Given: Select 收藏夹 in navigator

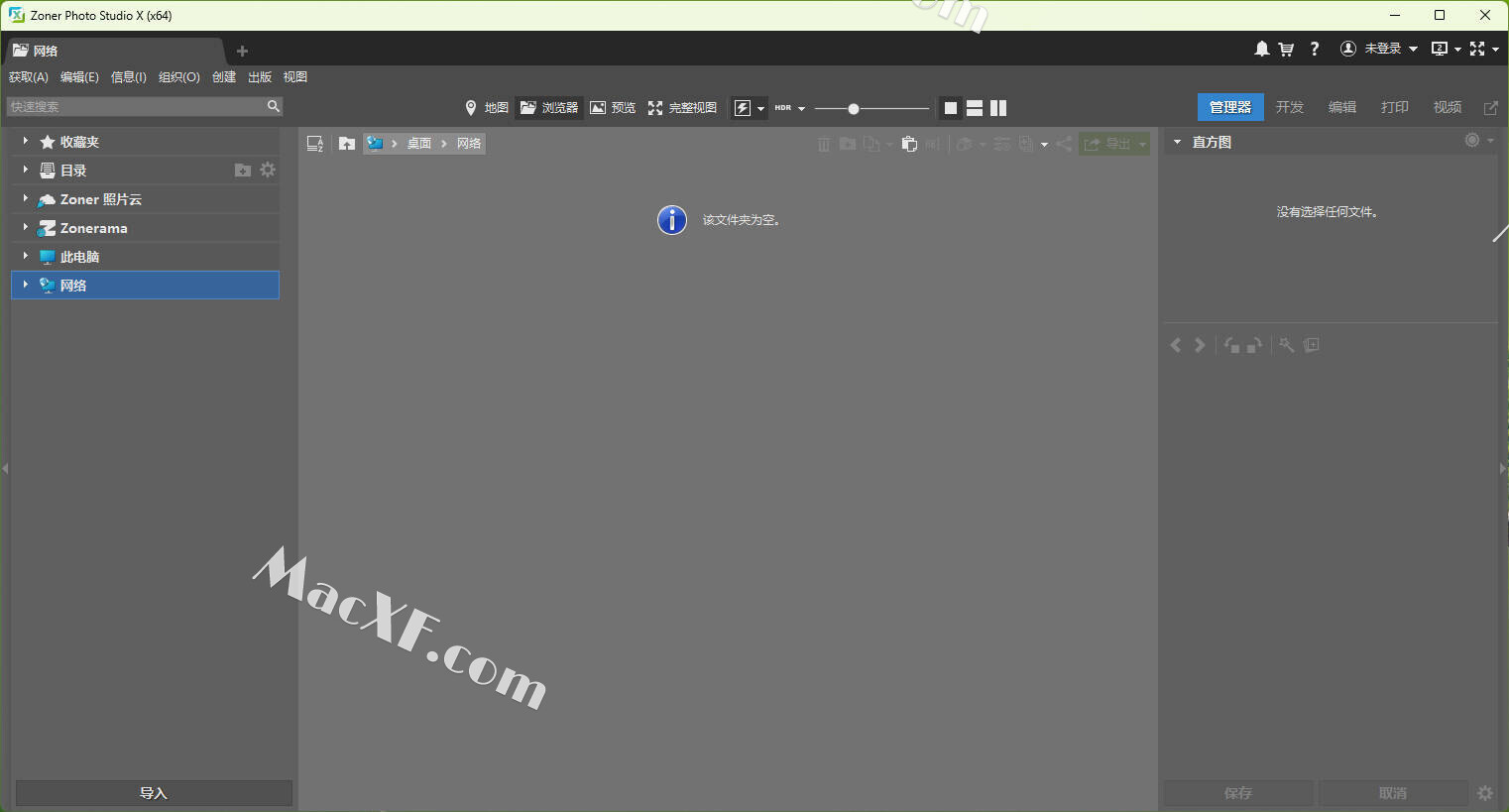Looking at the screenshot, I should pyautogui.click(x=145, y=142).
